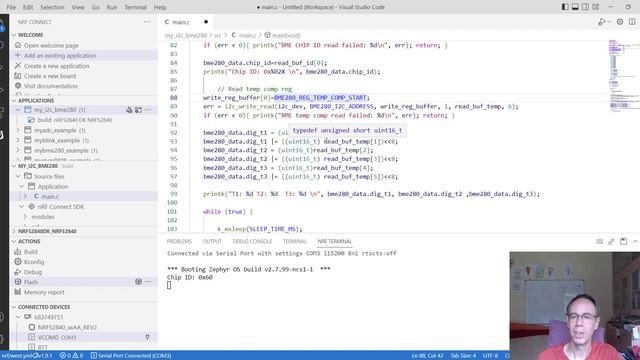The width and height of the screenshot is (640, 360).
Task: Open the View menu
Action: click(x=78, y=7)
